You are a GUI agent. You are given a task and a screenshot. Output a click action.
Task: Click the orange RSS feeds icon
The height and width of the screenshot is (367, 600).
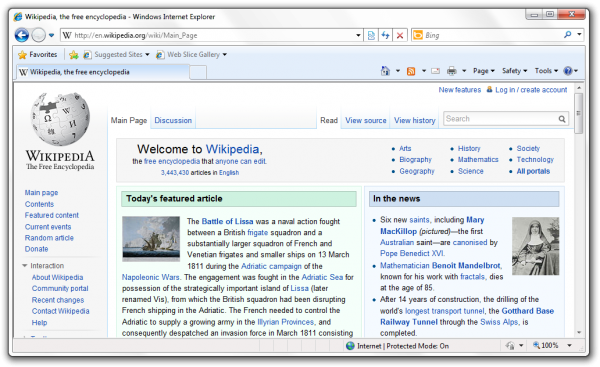click(x=411, y=71)
